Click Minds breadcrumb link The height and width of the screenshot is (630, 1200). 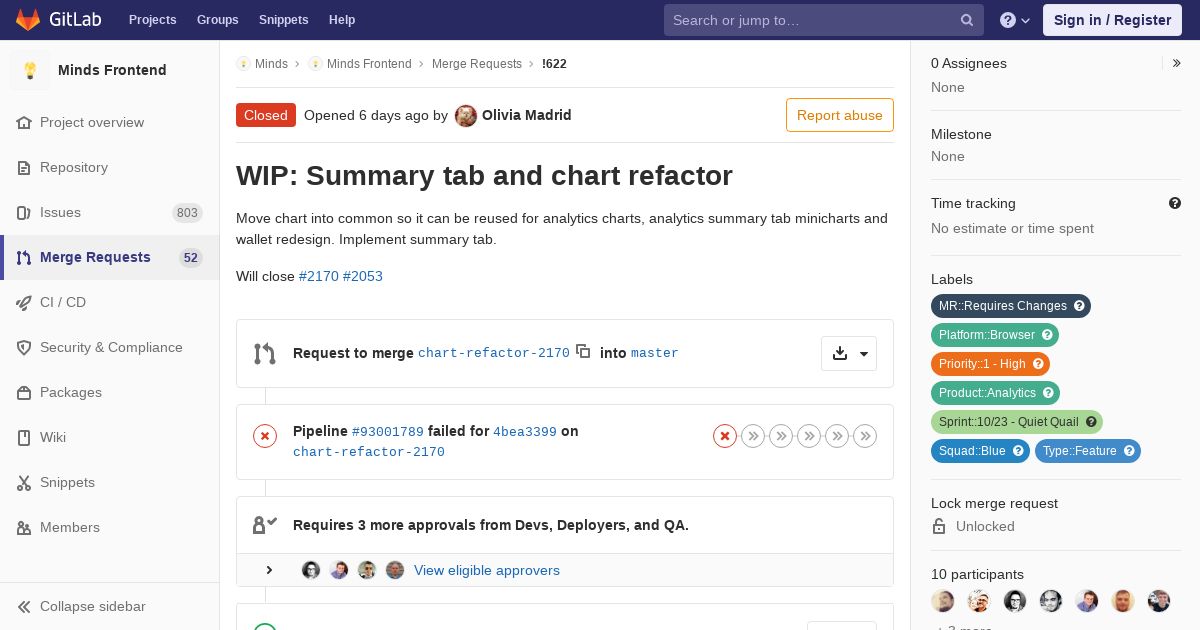pyautogui.click(x=271, y=64)
